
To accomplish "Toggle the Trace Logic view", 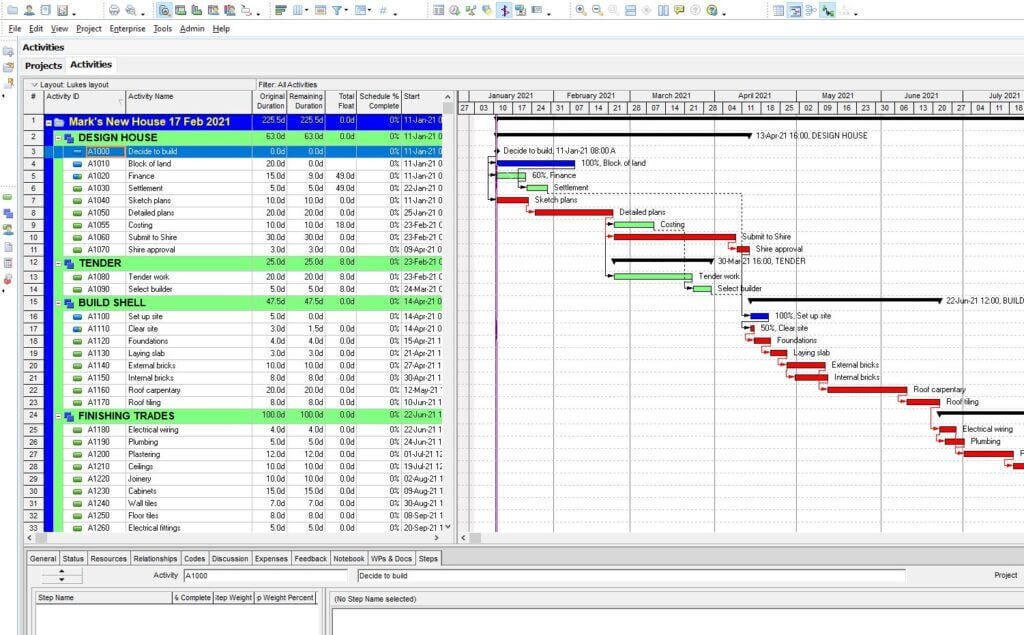I will click(825, 8).
